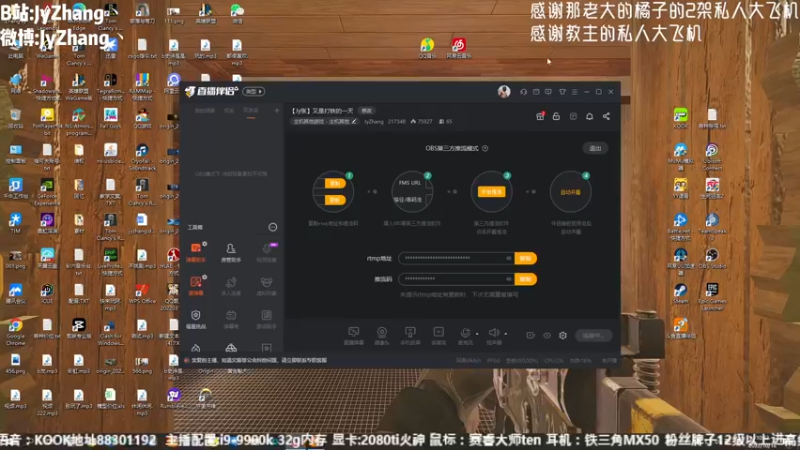The image size is (800, 450).
Task: Open the 虚拟形象 tool in toolbox
Action: [266, 286]
